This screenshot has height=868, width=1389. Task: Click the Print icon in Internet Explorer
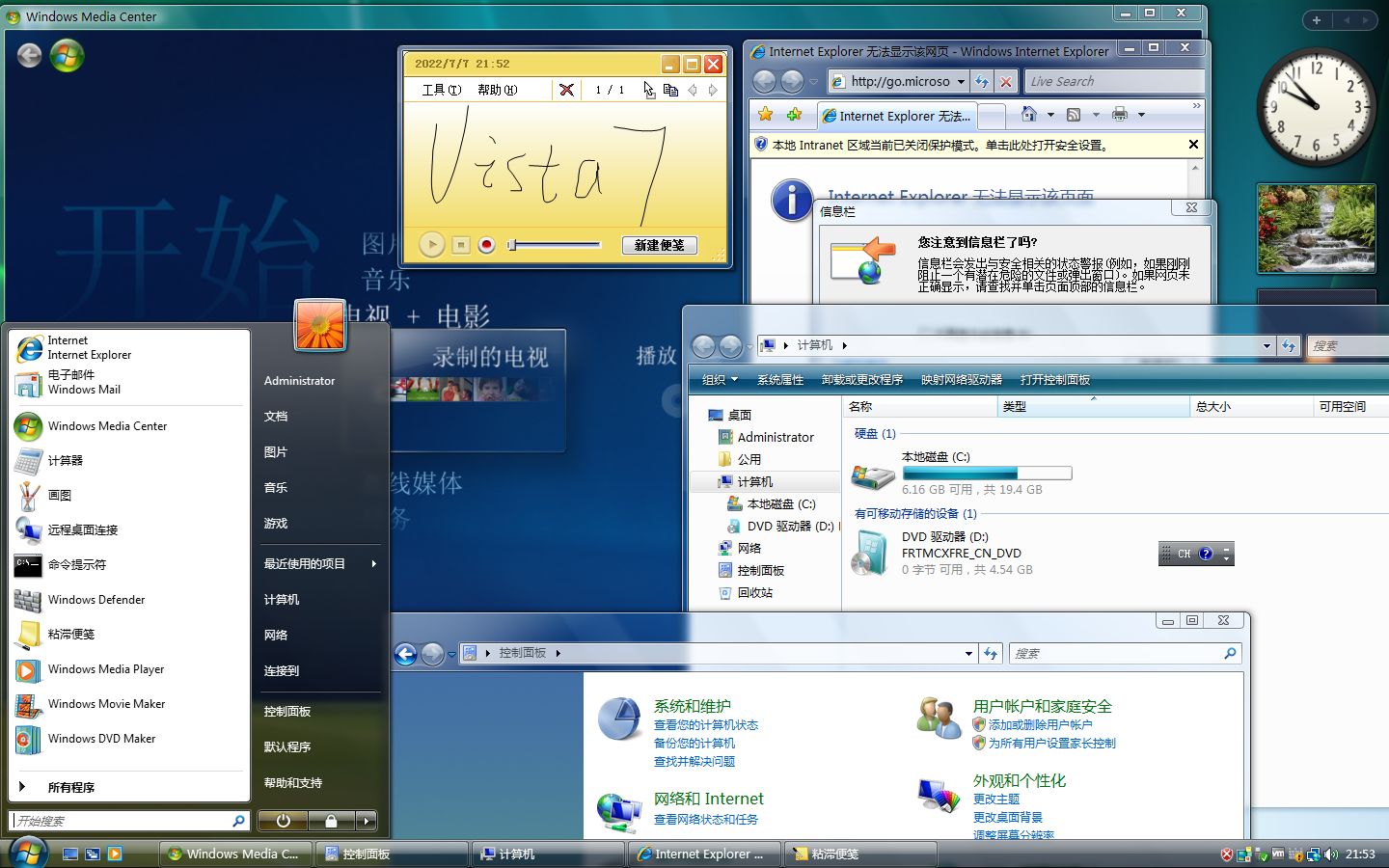[1119, 115]
